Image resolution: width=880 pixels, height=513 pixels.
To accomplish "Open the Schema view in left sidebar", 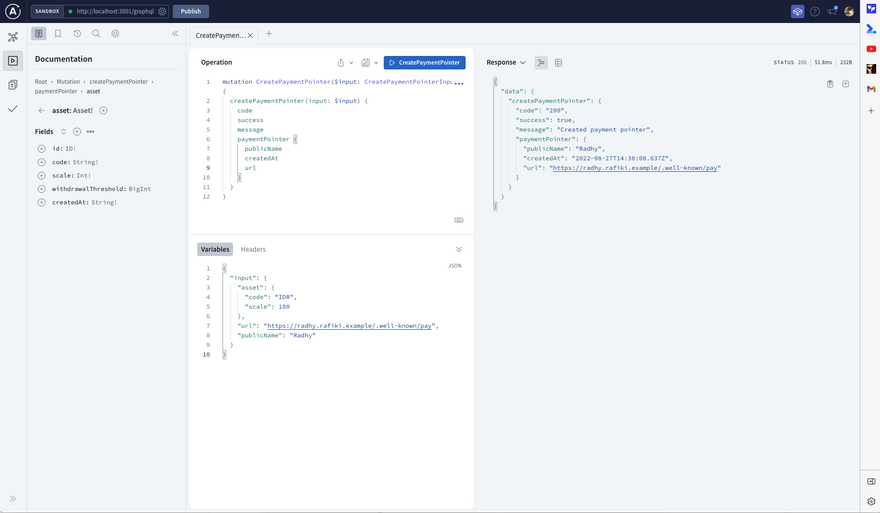I will pos(13,37).
